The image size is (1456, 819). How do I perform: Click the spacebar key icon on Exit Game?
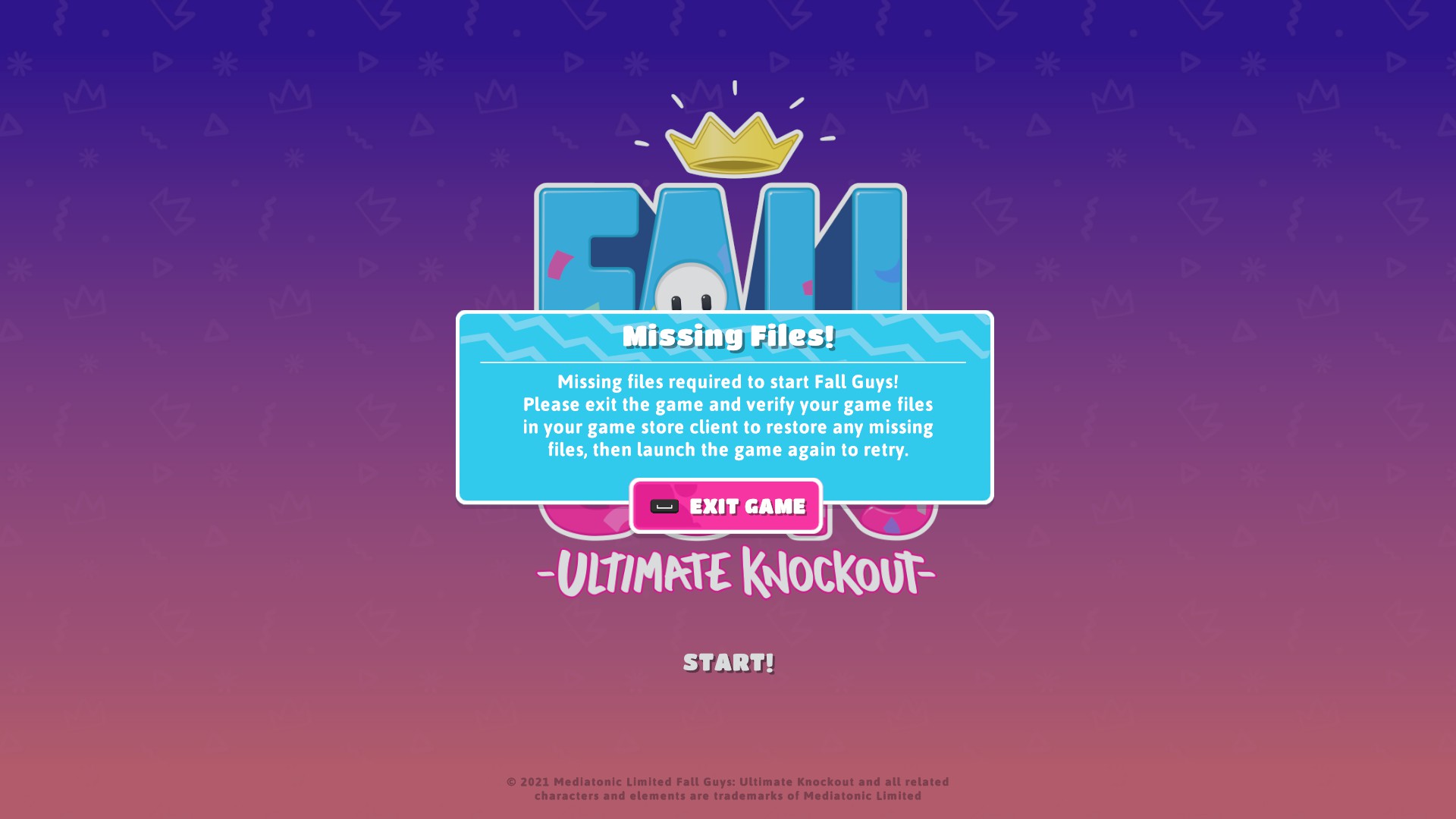[664, 507]
